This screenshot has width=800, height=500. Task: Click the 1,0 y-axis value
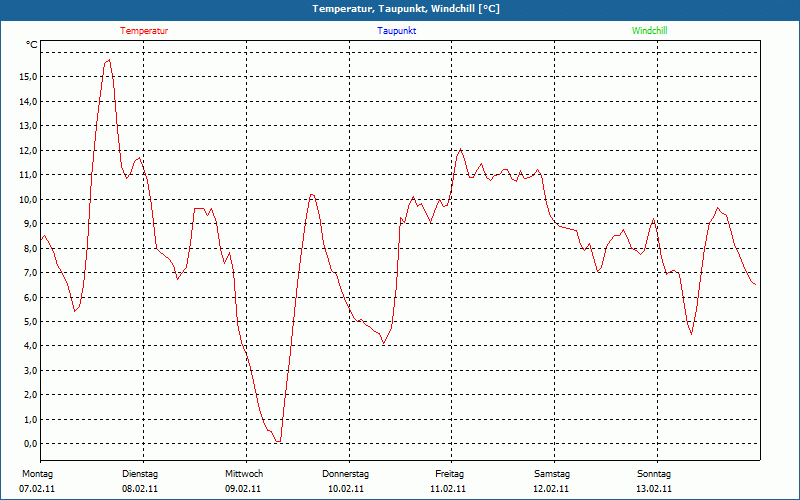point(30,419)
